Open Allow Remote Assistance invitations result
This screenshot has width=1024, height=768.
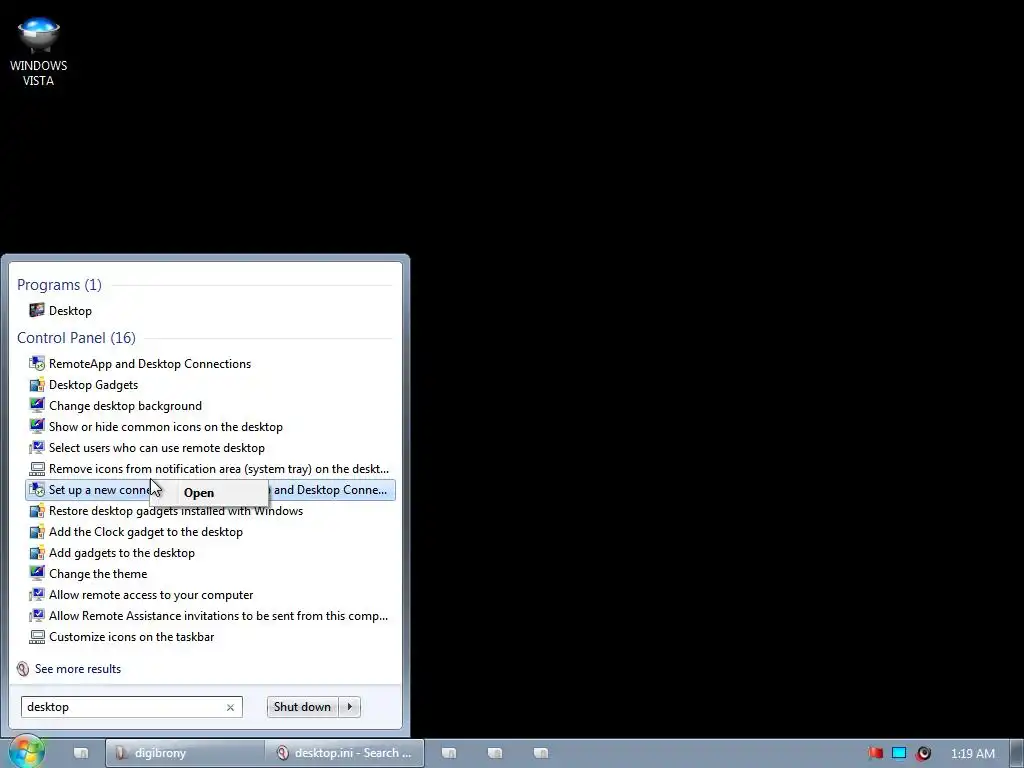[210, 616]
